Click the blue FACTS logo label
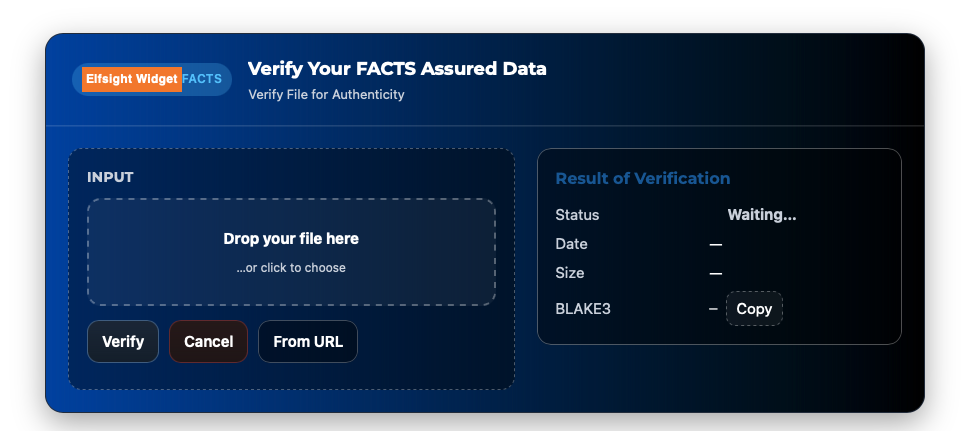The image size is (974, 431). [x=202, y=79]
